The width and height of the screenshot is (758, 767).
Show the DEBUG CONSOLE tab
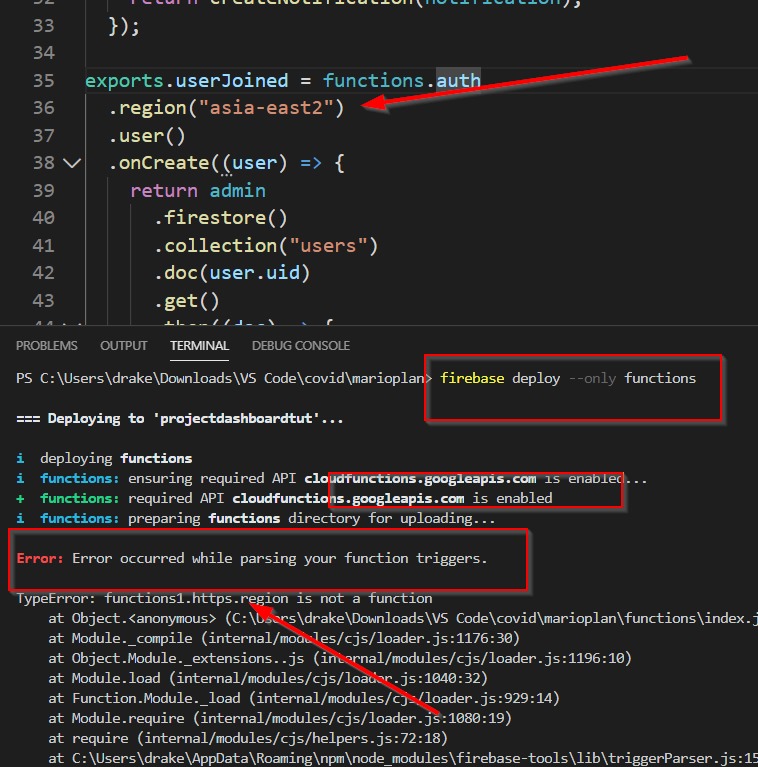pos(300,346)
